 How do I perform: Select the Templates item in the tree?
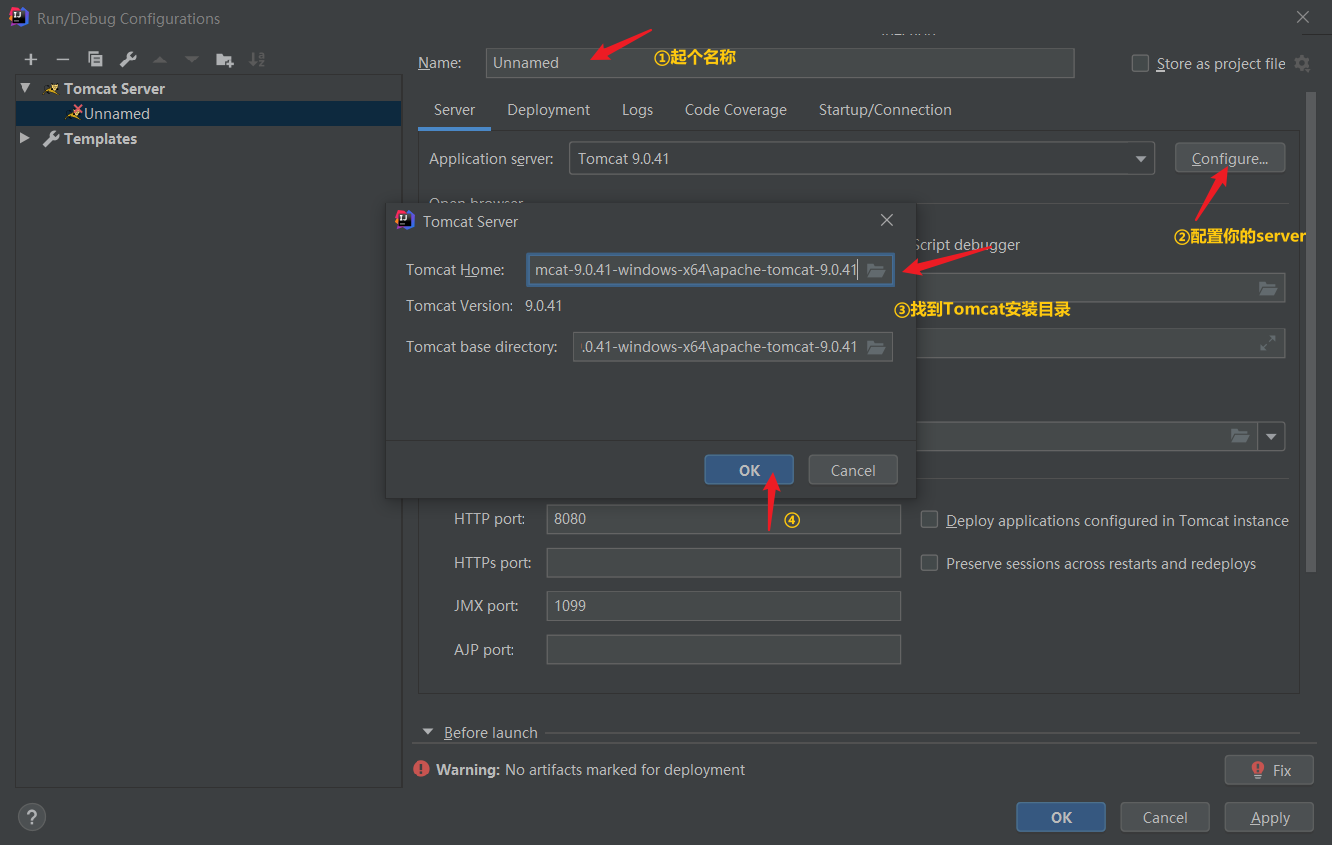tap(208, 138)
